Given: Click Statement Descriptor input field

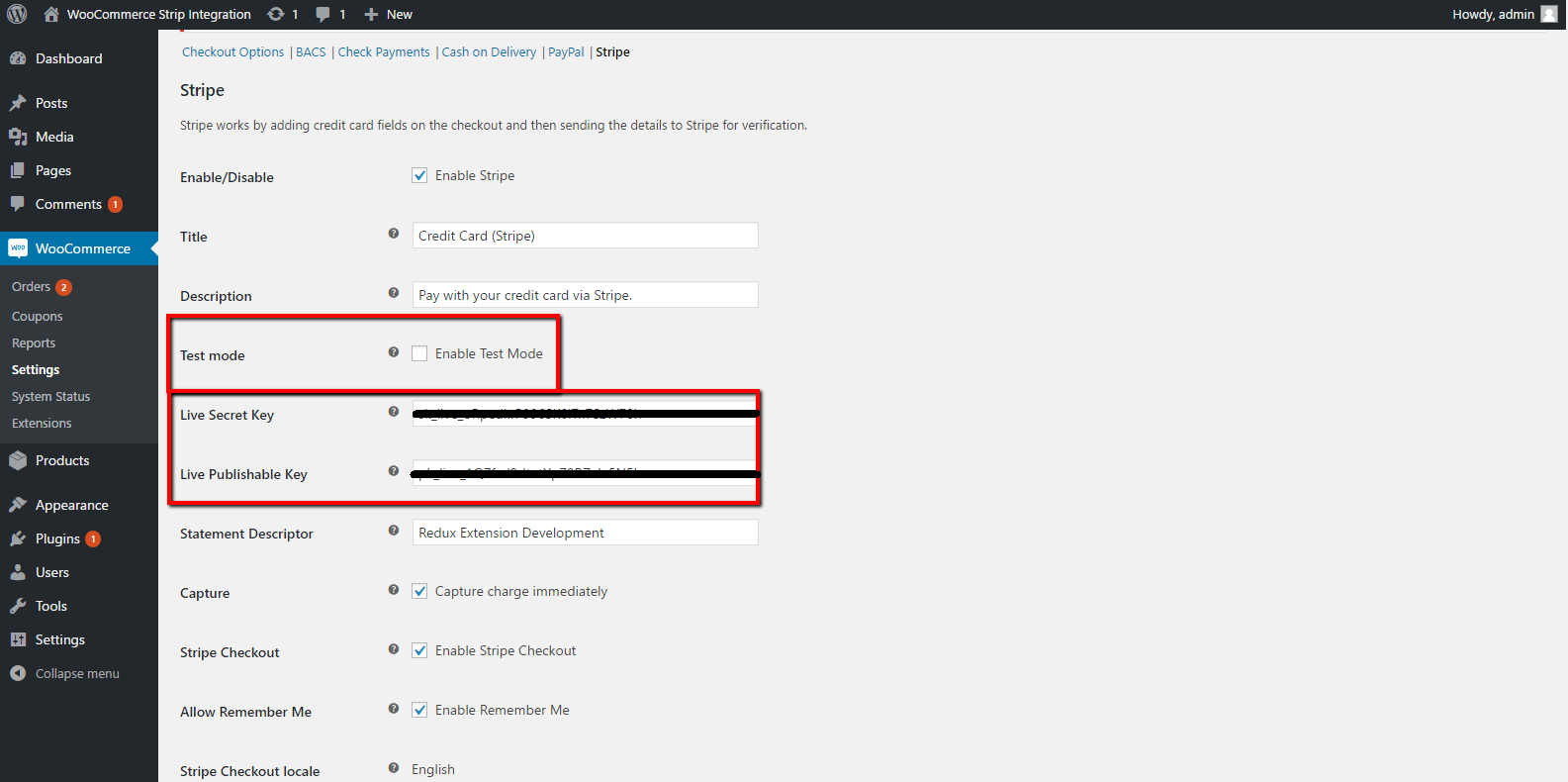Looking at the screenshot, I should tap(586, 533).
